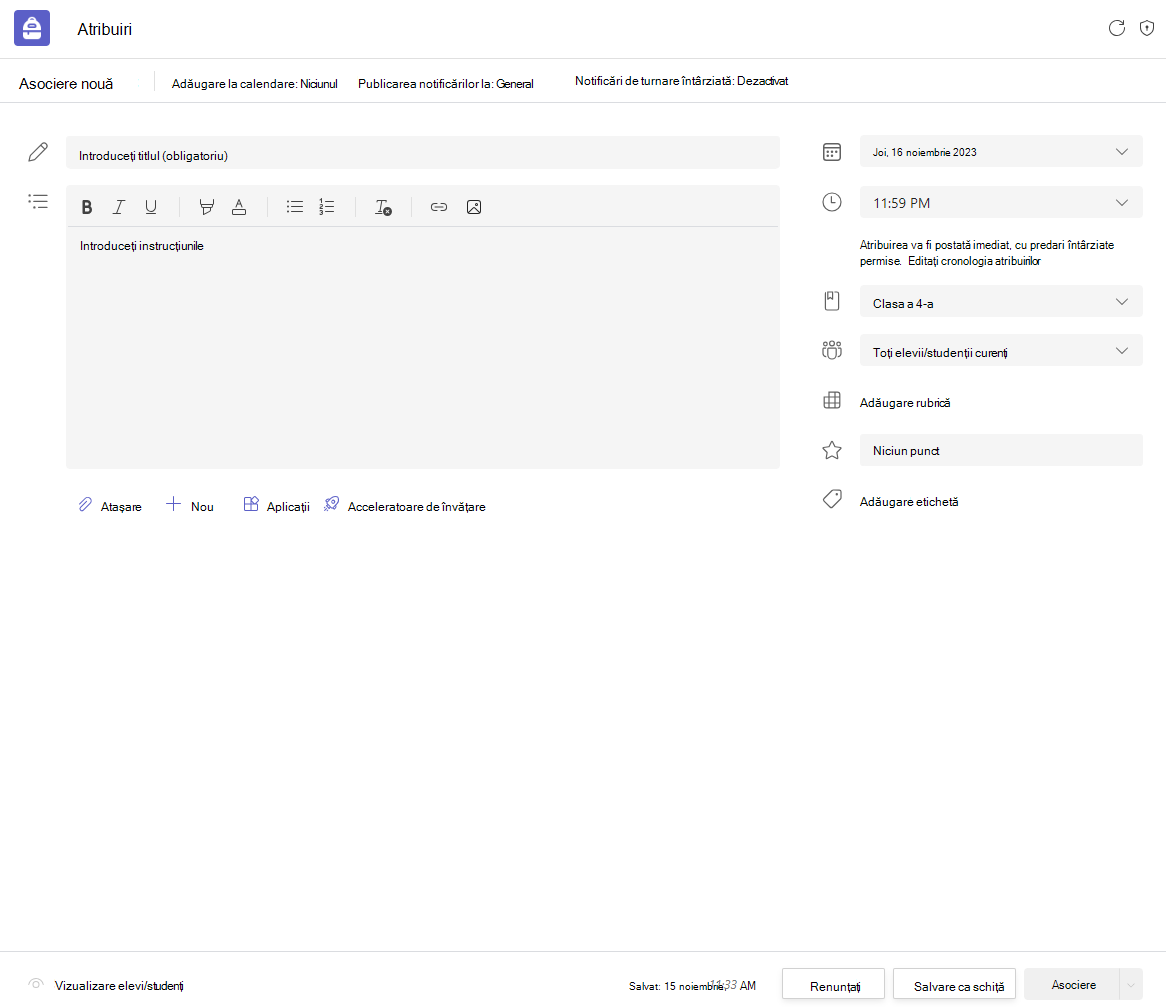Toggle bold formatting in instructions editor
Screen dimensions: 1166x1007
click(87, 207)
